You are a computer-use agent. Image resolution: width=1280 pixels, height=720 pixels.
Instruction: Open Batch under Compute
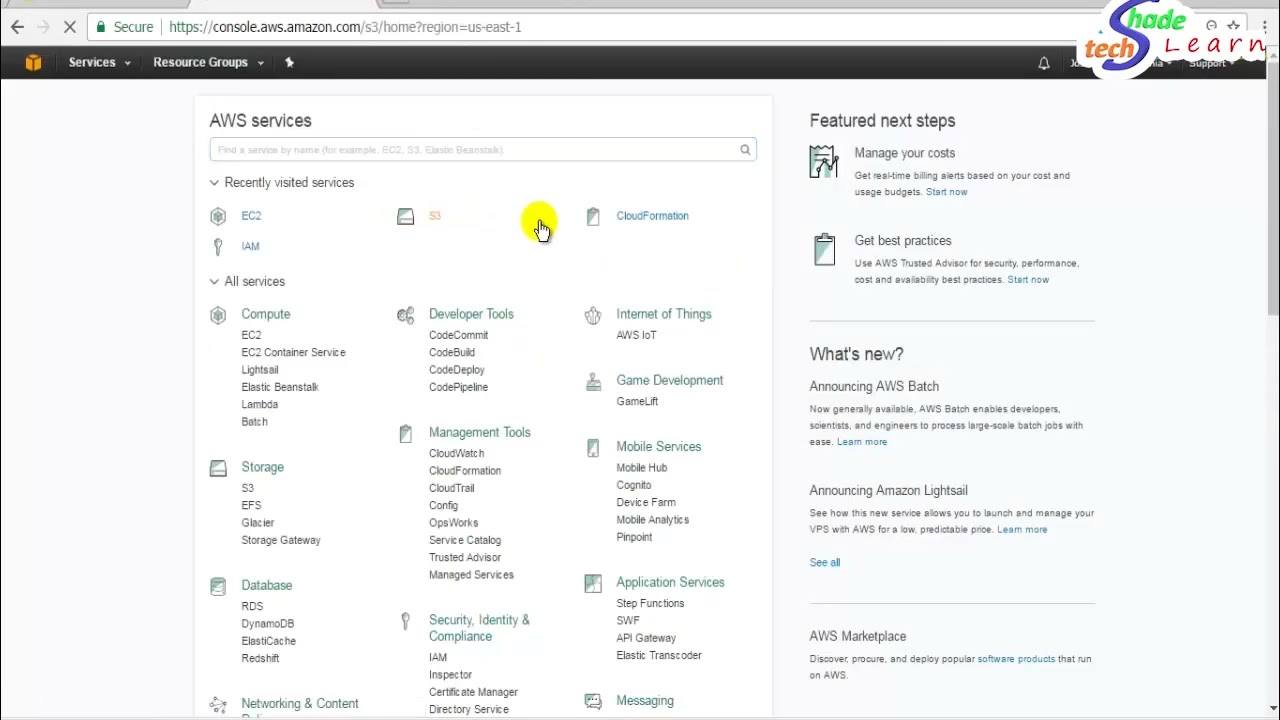tap(254, 422)
